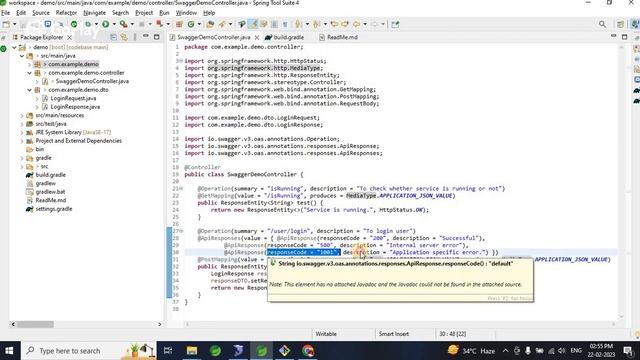Click the Previous Annotation arrow icon
This screenshot has width=640, height=360.
[x=316, y=24]
